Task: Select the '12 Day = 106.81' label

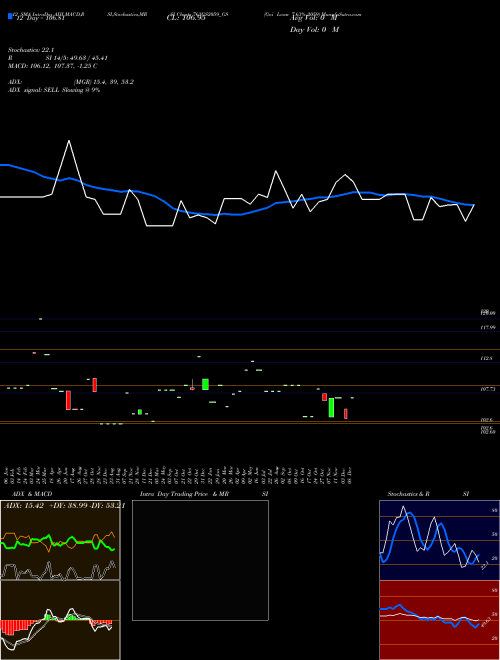Action: (x=40, y=18)
